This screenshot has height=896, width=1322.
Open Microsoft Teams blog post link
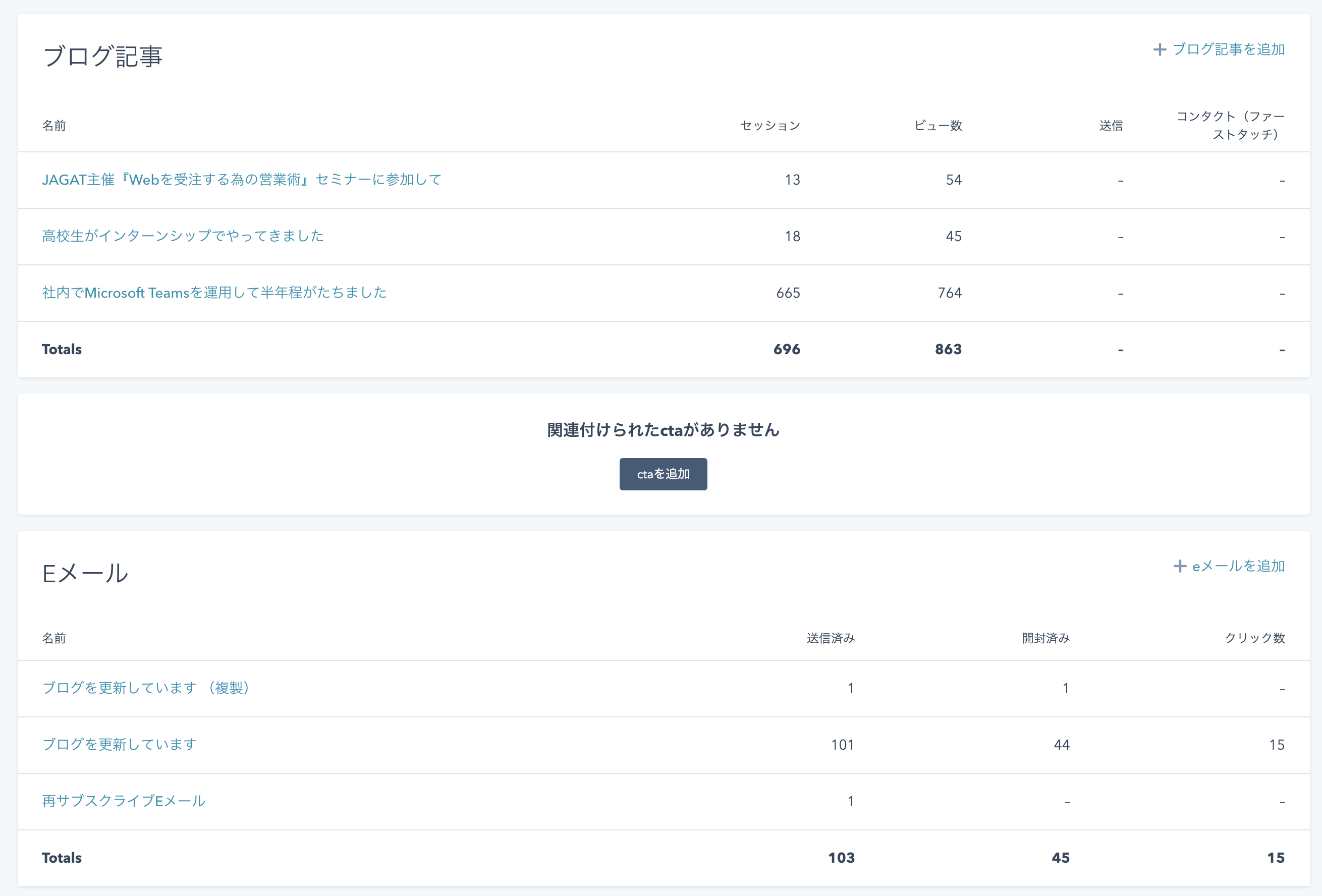point(214,293)
